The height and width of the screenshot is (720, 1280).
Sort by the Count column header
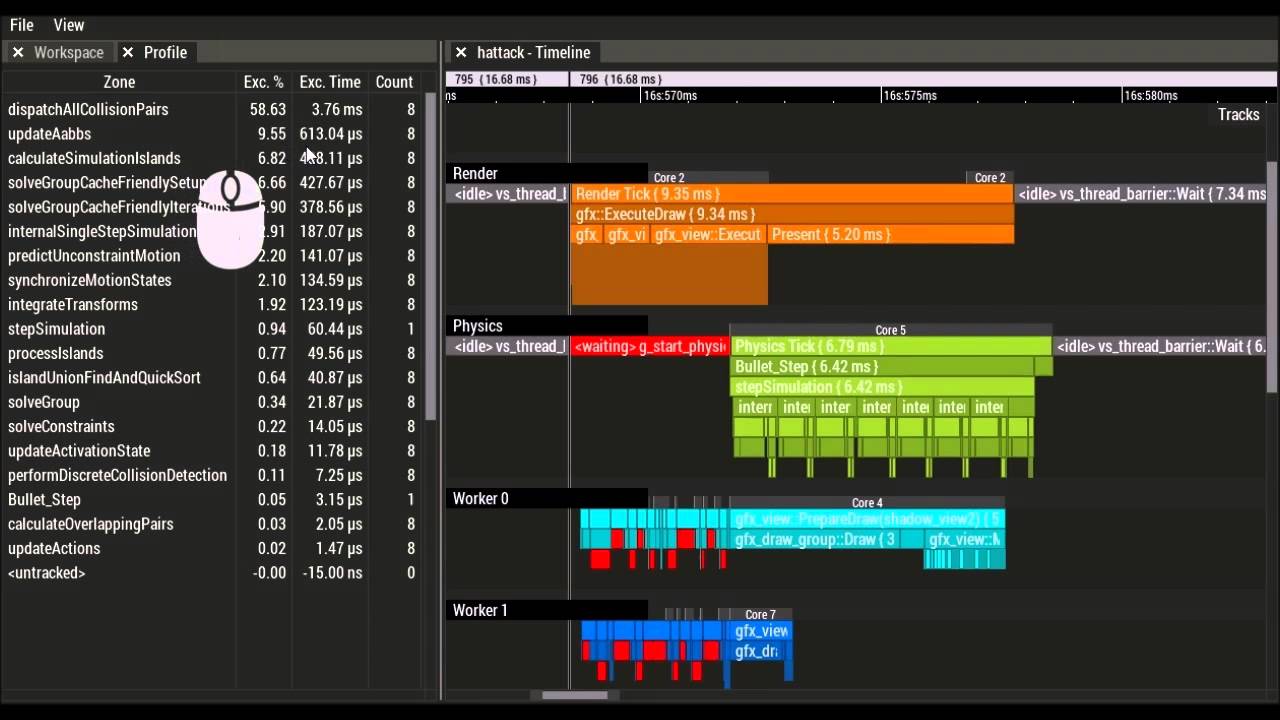click(394, 82)
